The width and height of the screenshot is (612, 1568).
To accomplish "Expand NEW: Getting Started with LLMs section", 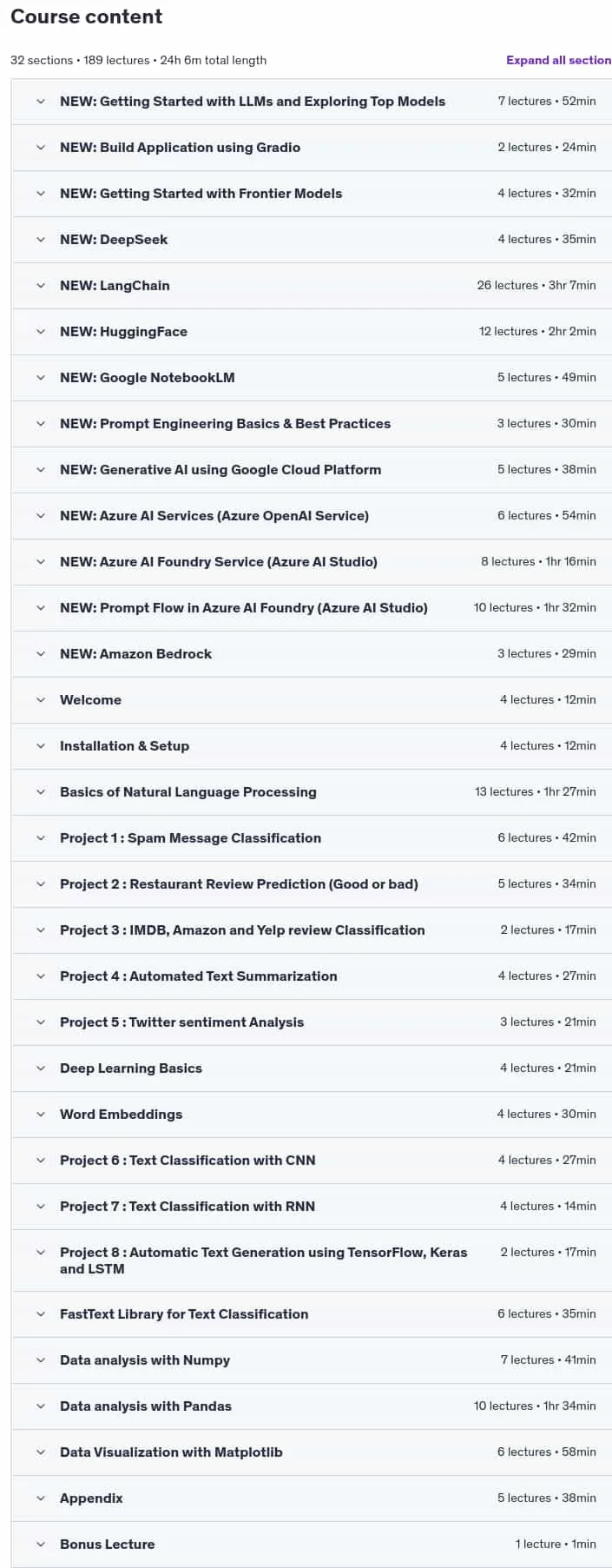I will 311,102.
